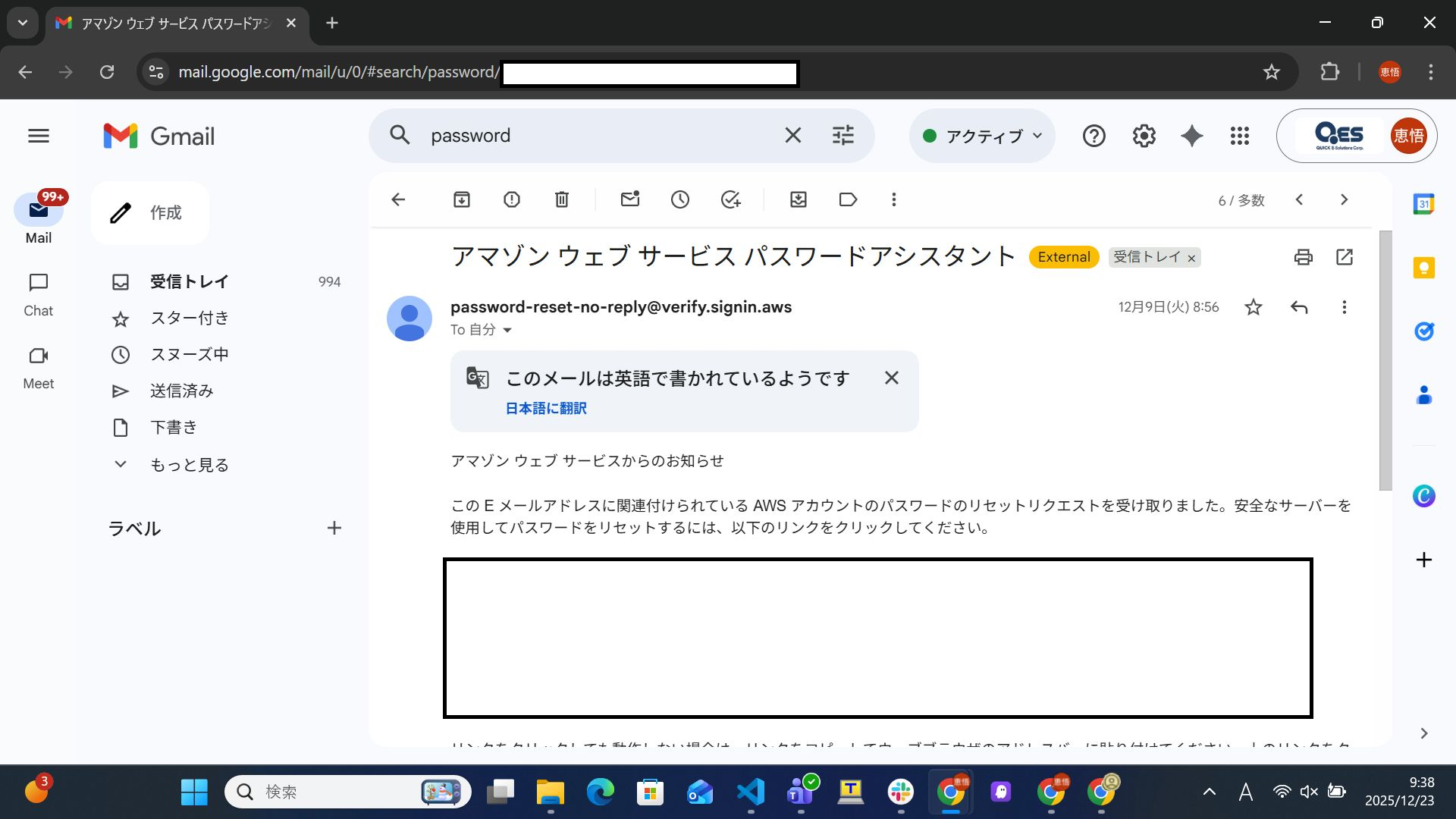Mark the email as unread

click(629, 199)
